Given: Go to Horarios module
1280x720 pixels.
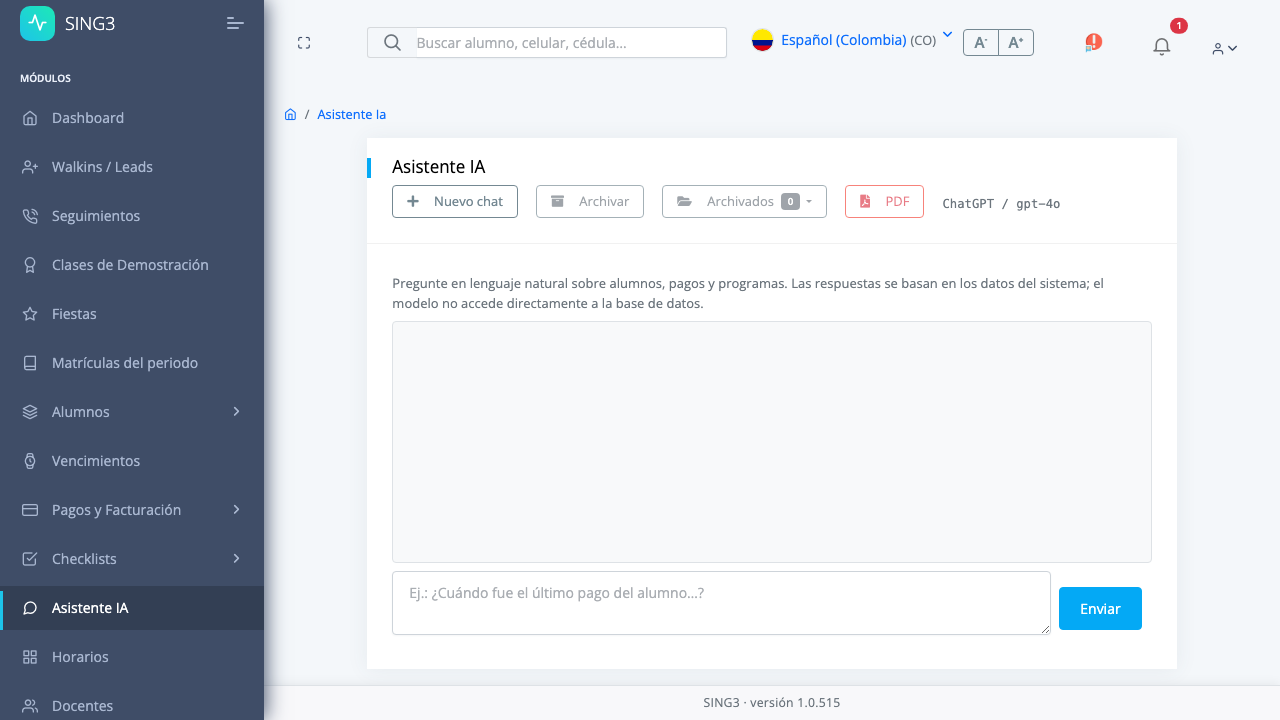Looking at the screenshot, I should click(x=132, y=657).
